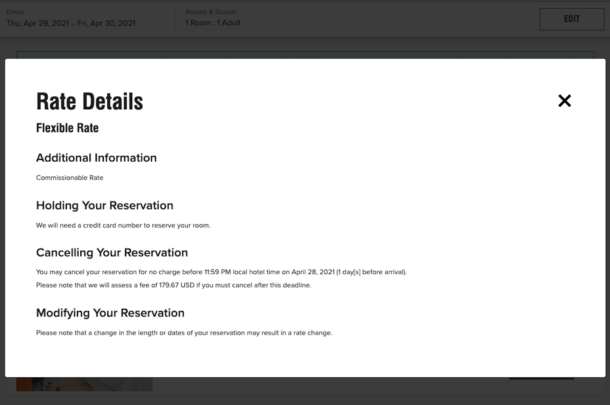Image resolution: width=610 pixels, height=405 pixels.
Task: Click the credit card number requirement sentence
Action: [x=123, y=225]
